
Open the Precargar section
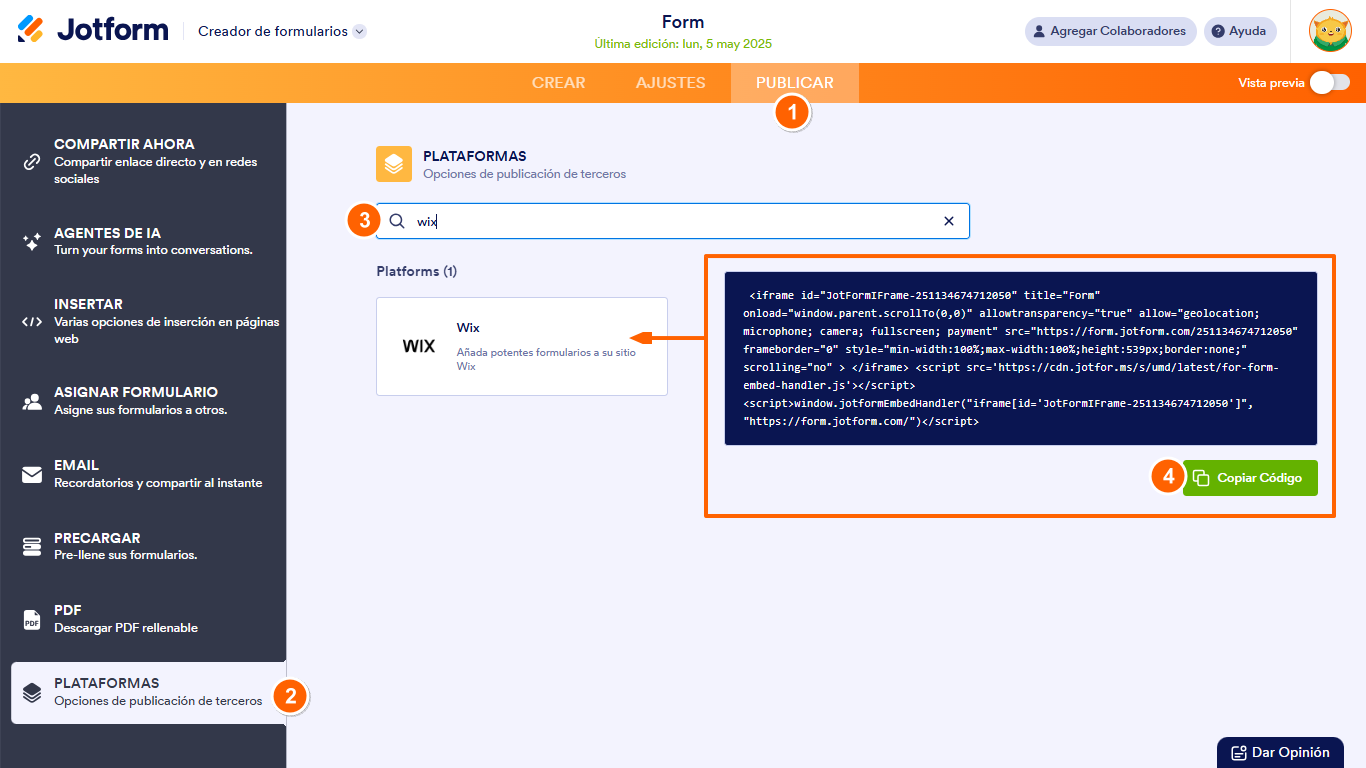click(143, 546)
